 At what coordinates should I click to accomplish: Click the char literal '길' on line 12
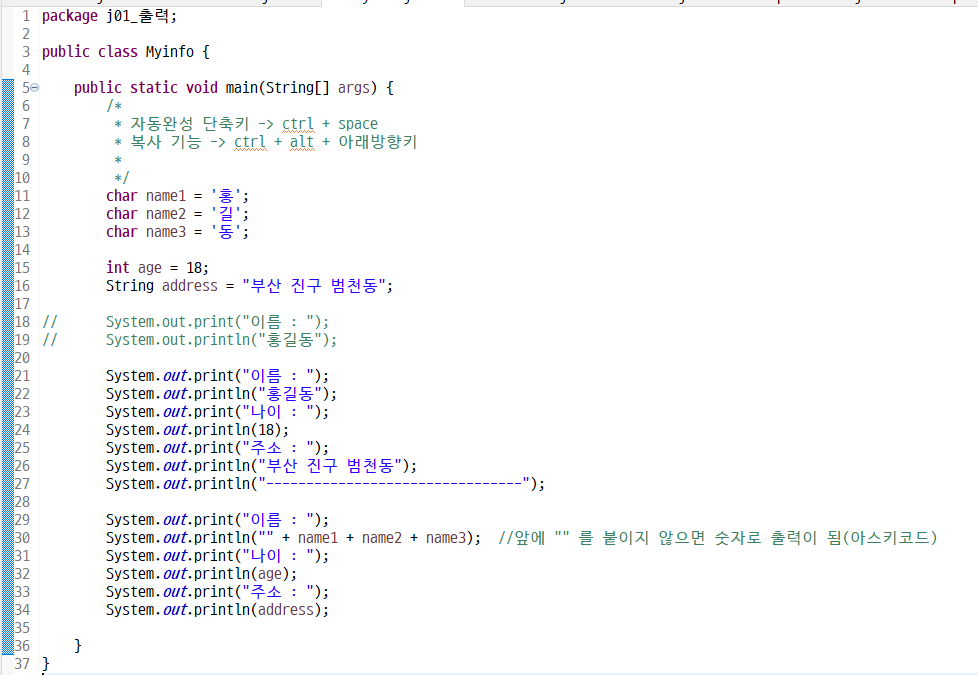tap(226, 214)
